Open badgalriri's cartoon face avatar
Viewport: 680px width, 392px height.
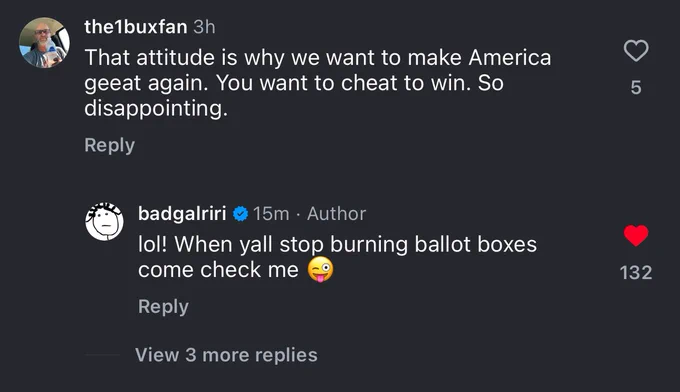pos(104,221)
